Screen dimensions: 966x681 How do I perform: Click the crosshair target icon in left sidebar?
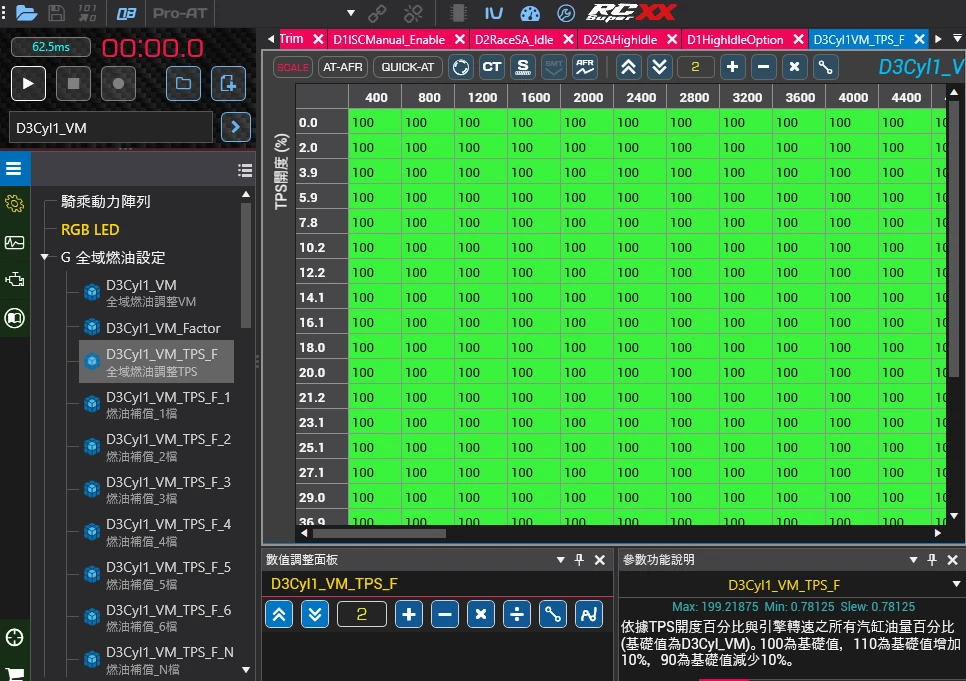click(14, 637)
